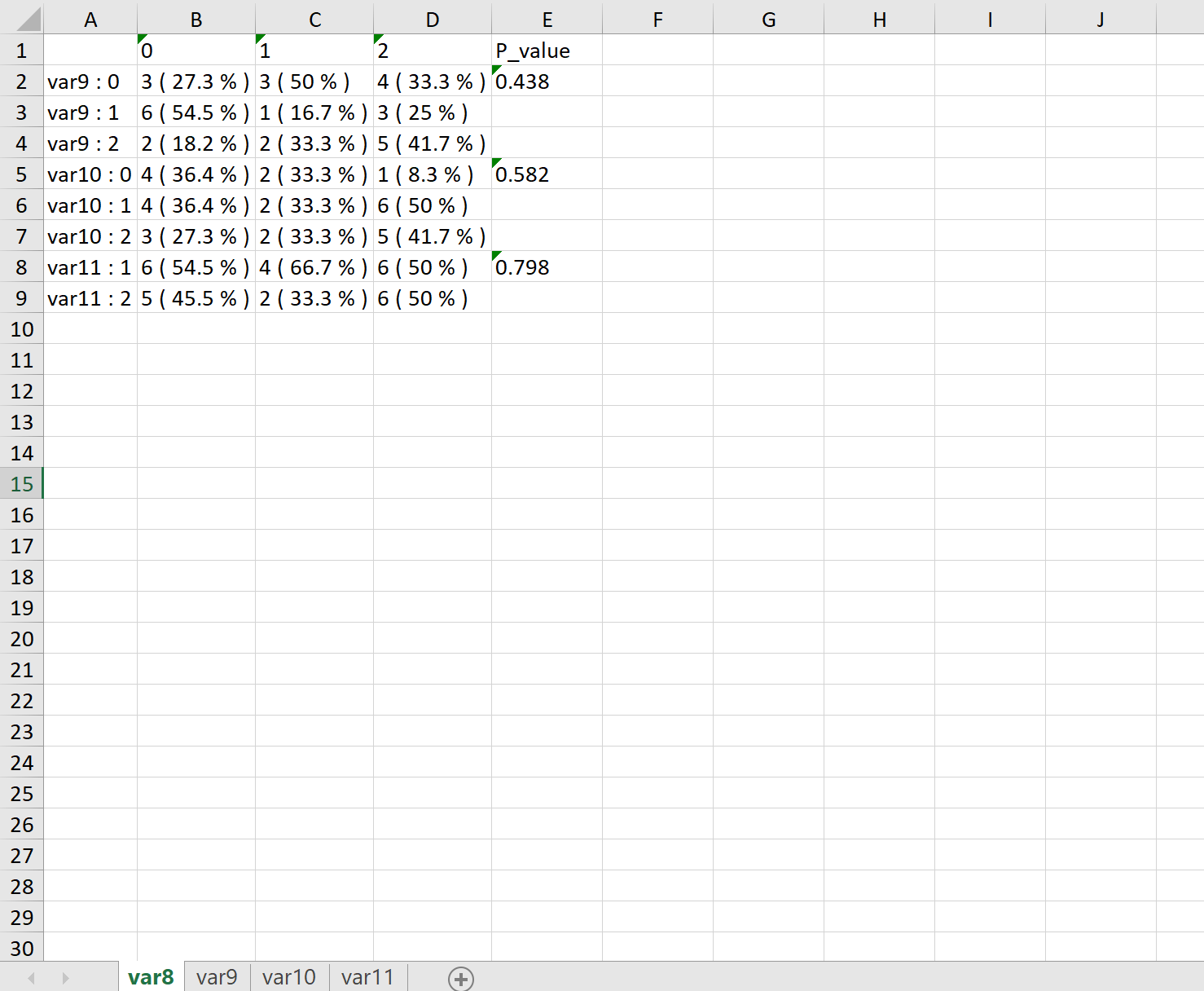Image resolution: width=1204 pixels, height=991 pixels.
Task: Select column G header
Action: [x=769, y=18]
